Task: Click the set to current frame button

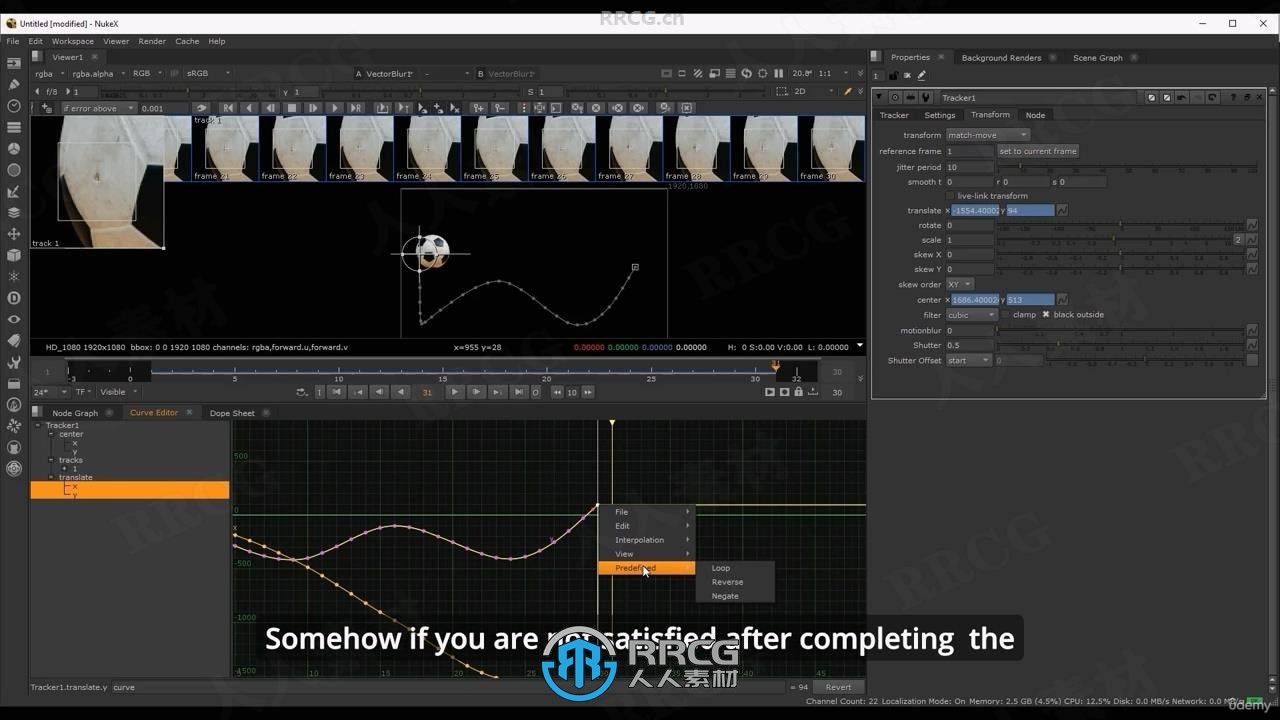Action: [x=1038, y=151]
